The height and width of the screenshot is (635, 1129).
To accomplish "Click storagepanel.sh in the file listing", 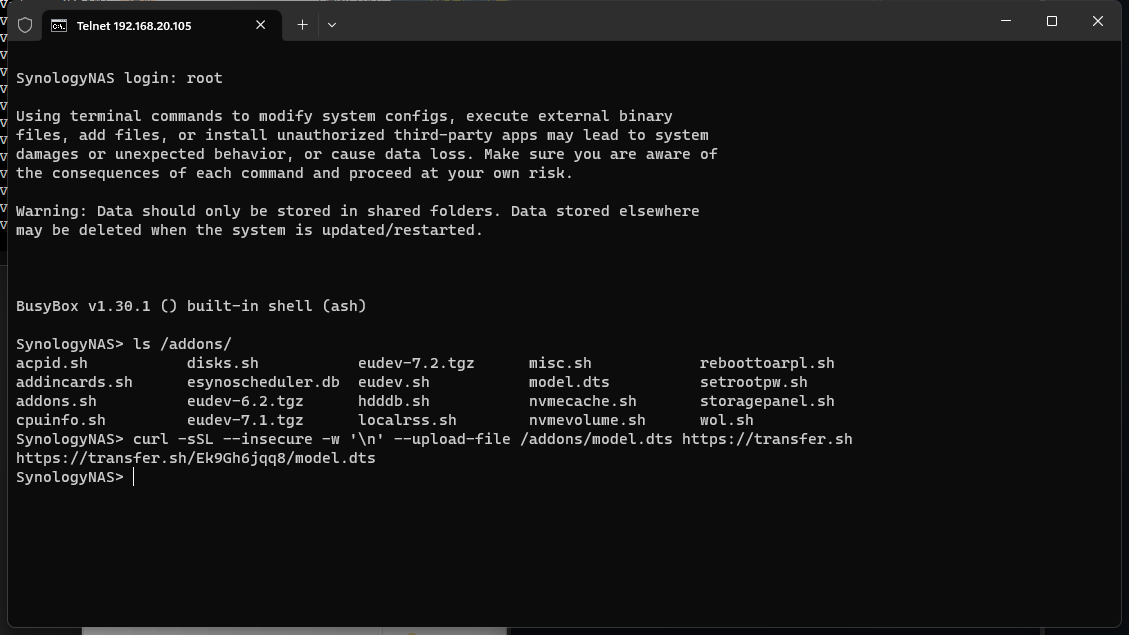I will pos(767,401).
